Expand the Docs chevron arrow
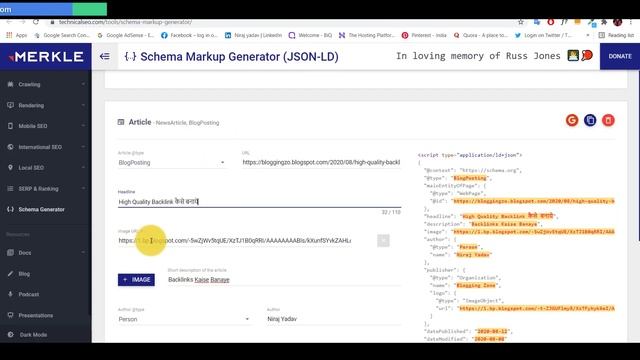Screen dimensions: 640x360 tap(83, 253)
